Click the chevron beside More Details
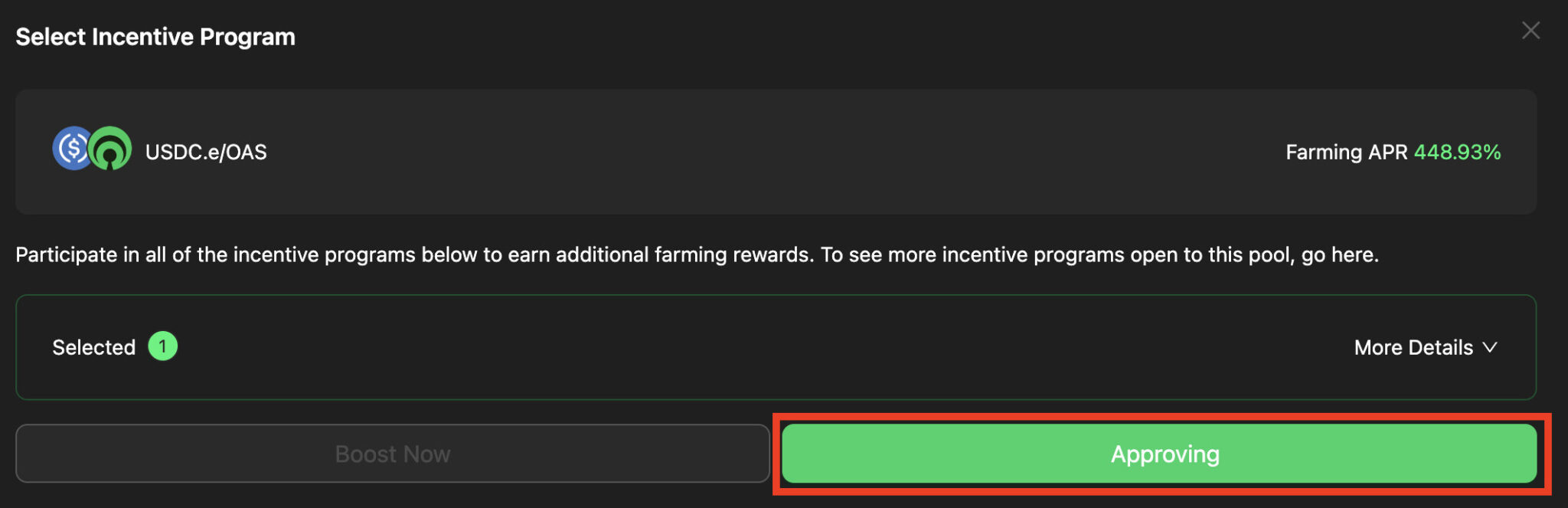 pos(1488,347)
